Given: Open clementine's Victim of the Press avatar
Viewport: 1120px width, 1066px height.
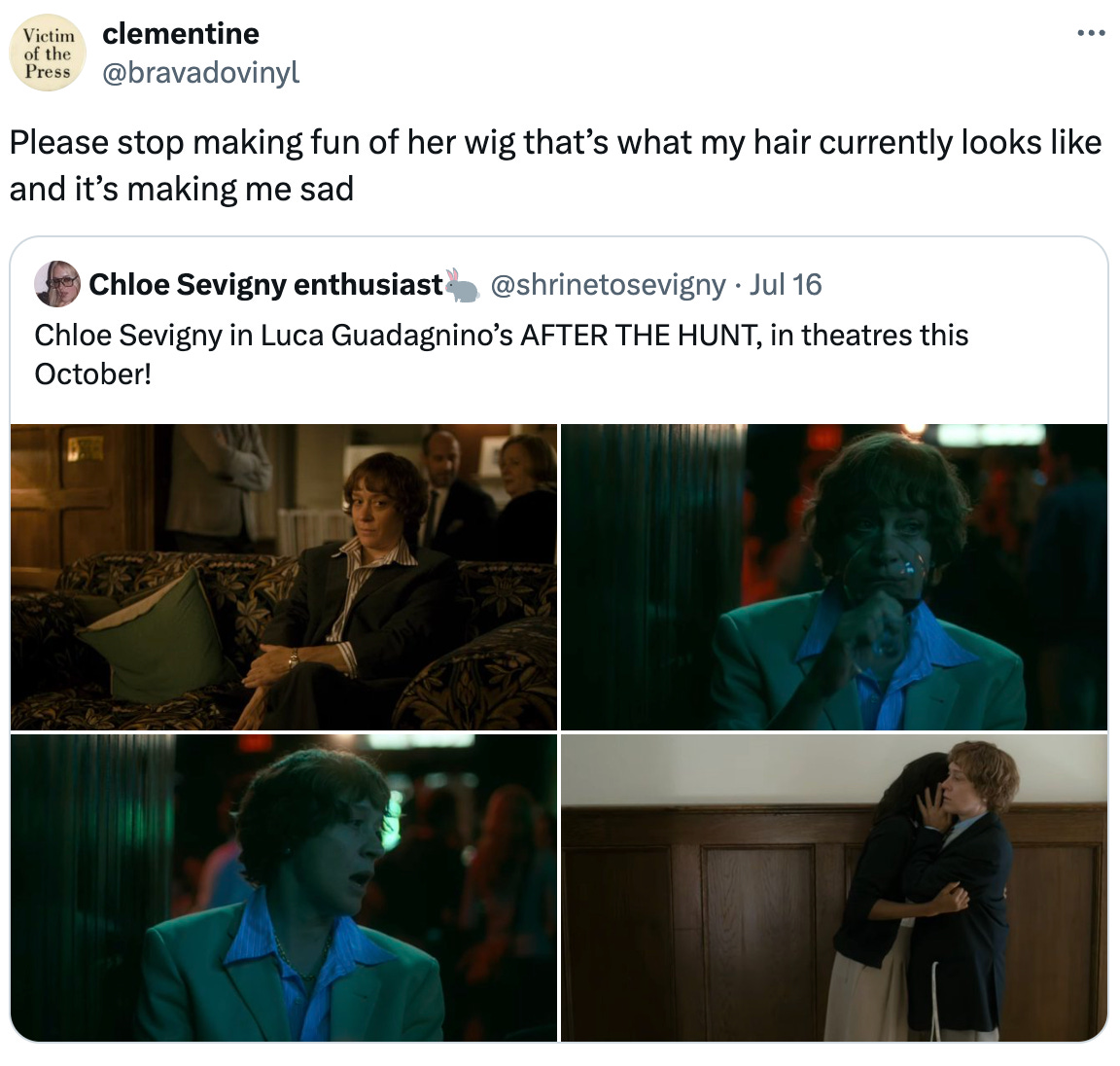Looking at the screenshot, I should pos(47,53).
